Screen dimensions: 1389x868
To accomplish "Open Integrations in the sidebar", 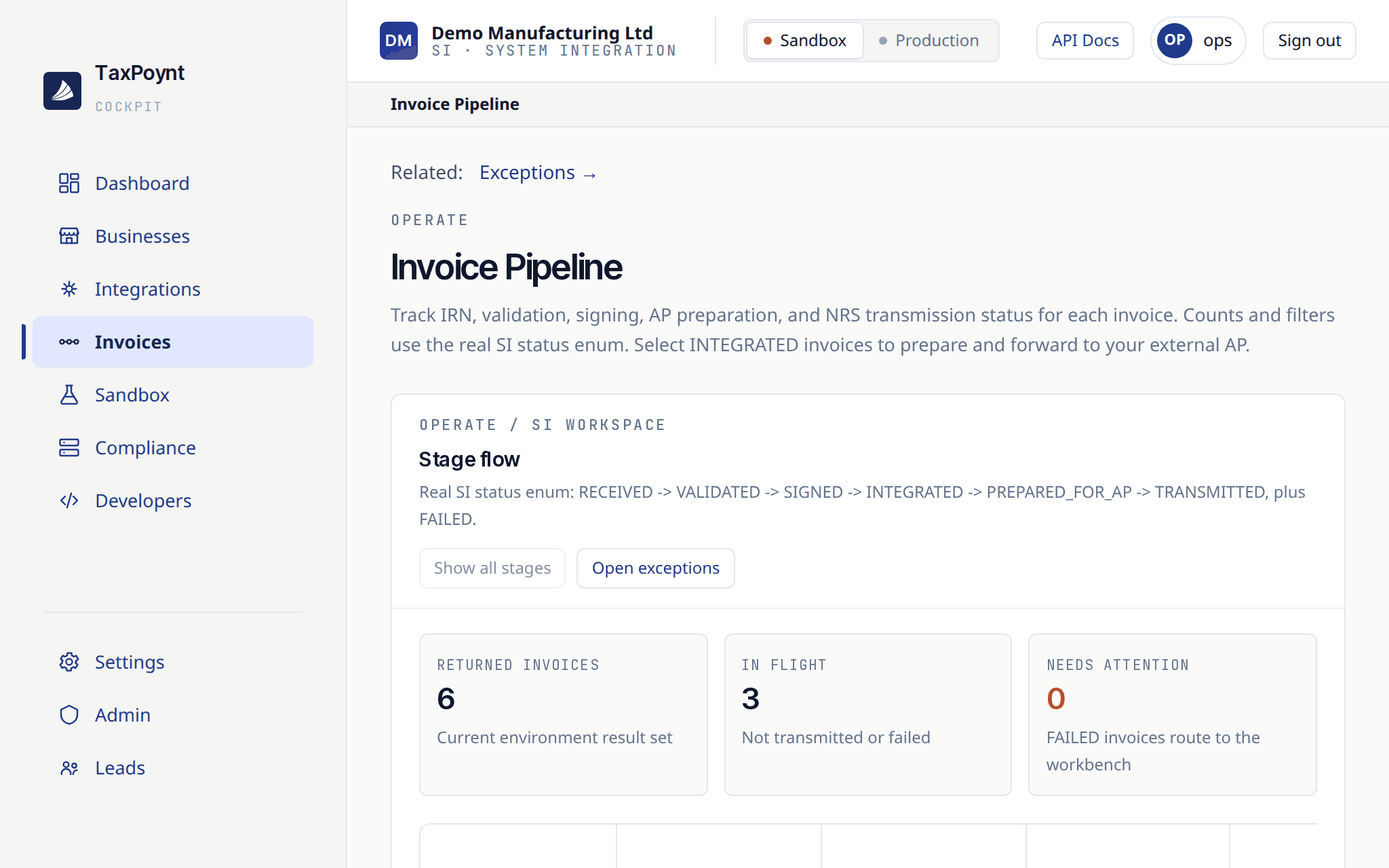I will tap(173, 289).
